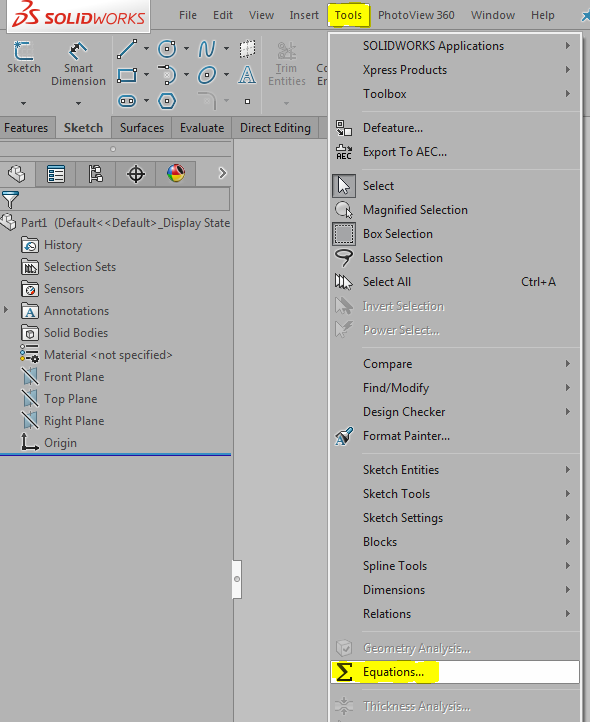Click the Defeature icon
Screen dimensions: 590x722
(344, 128)
